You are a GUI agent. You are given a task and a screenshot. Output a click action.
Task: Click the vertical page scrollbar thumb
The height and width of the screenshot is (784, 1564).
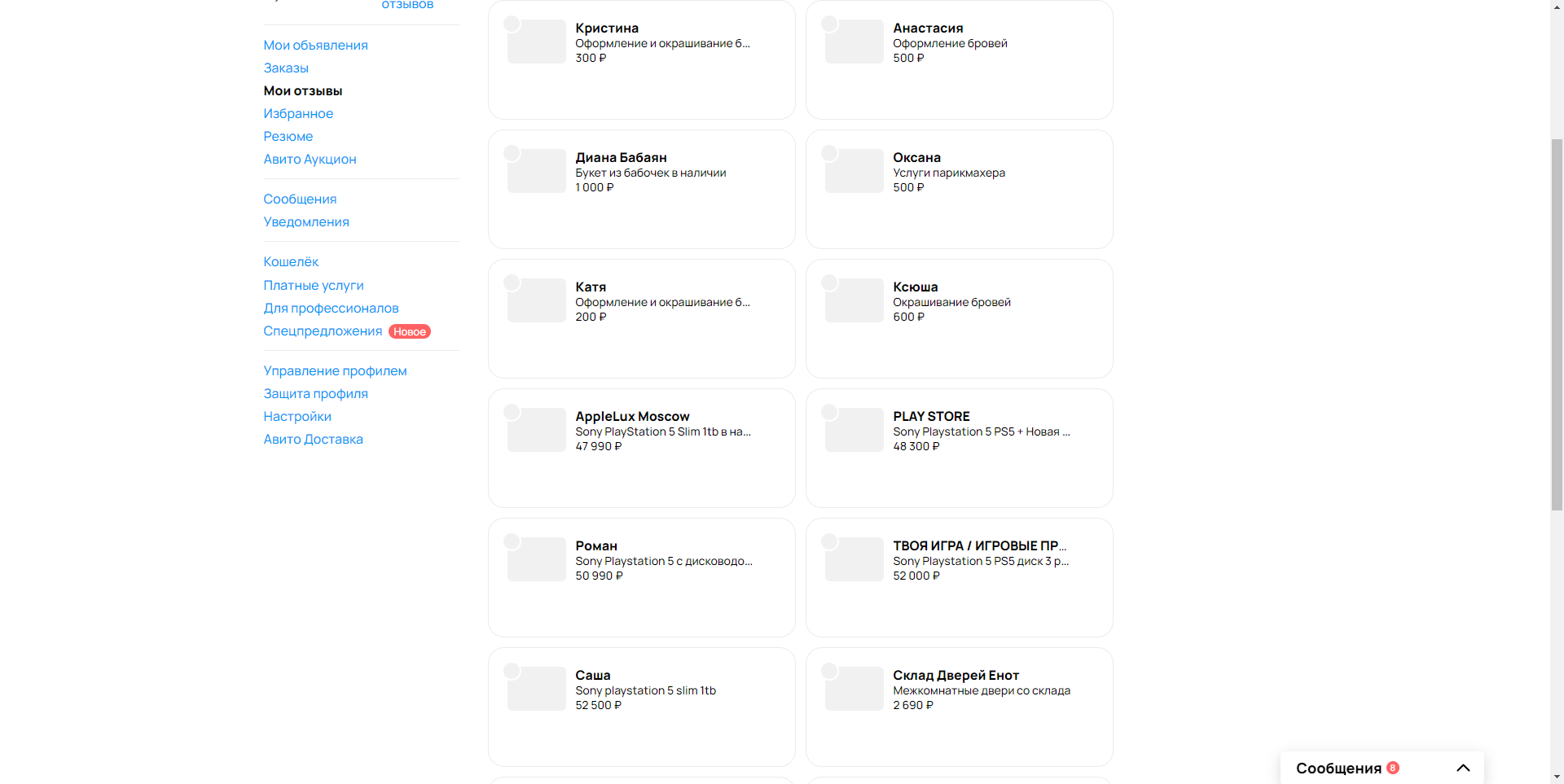pos(1557,324)
